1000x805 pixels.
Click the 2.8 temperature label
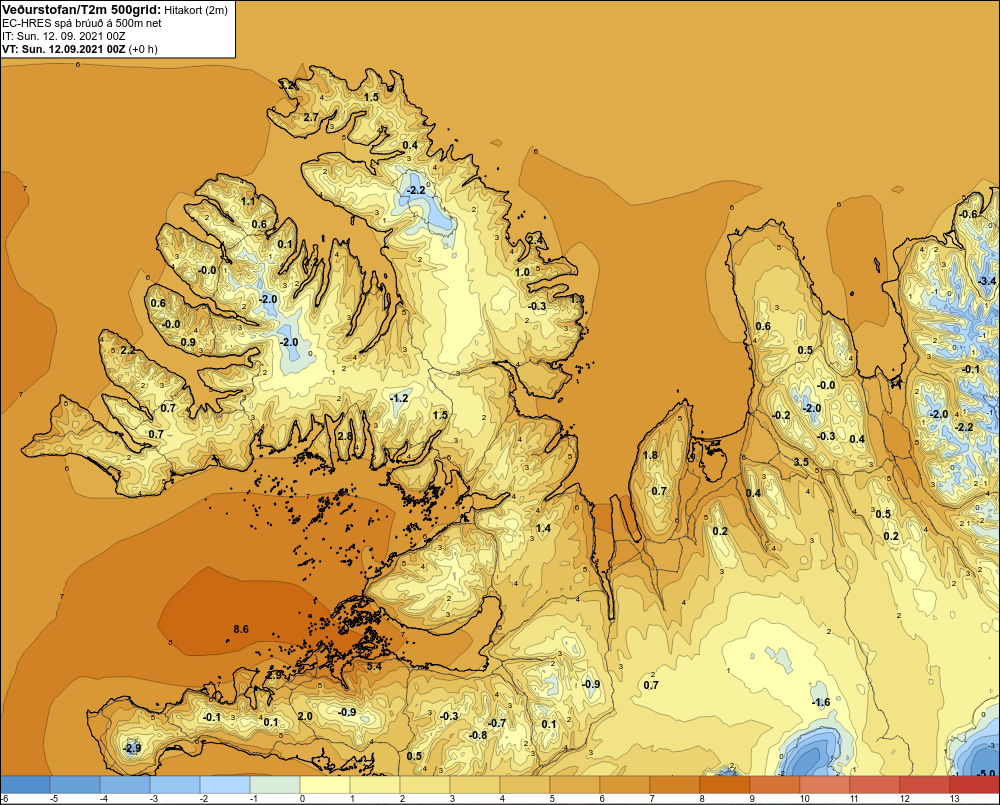click(345, 436)
